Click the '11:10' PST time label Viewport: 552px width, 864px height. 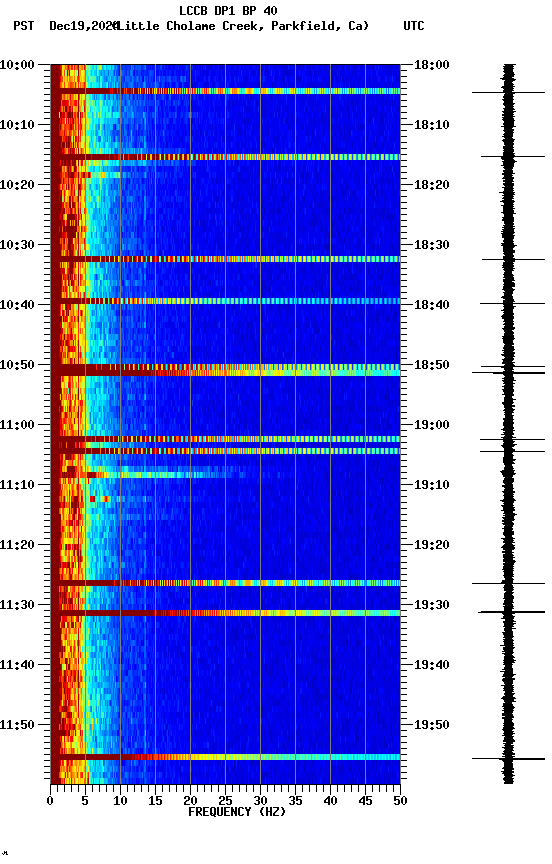(x=17, y=485)
